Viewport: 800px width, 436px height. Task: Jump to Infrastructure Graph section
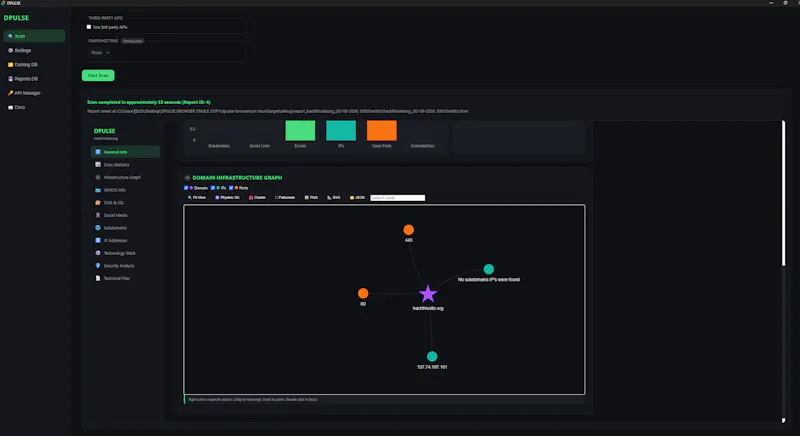tap(126, 177)
